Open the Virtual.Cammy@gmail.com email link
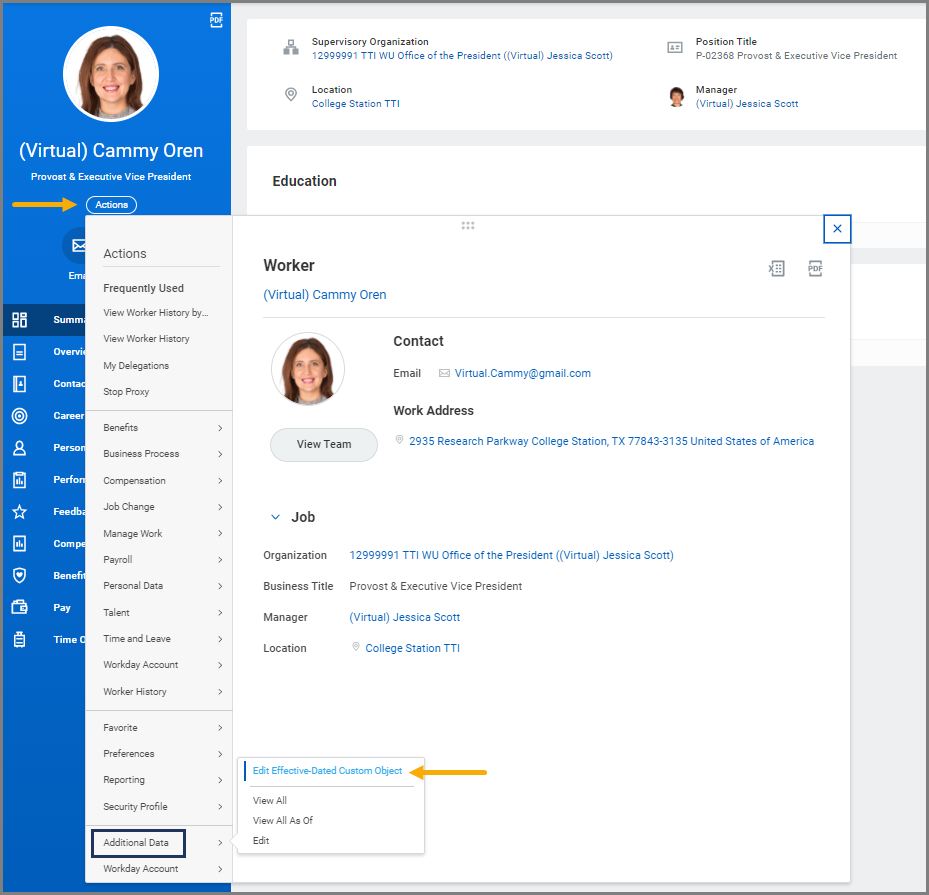This screenshot has width=929, height=895. 522,373
